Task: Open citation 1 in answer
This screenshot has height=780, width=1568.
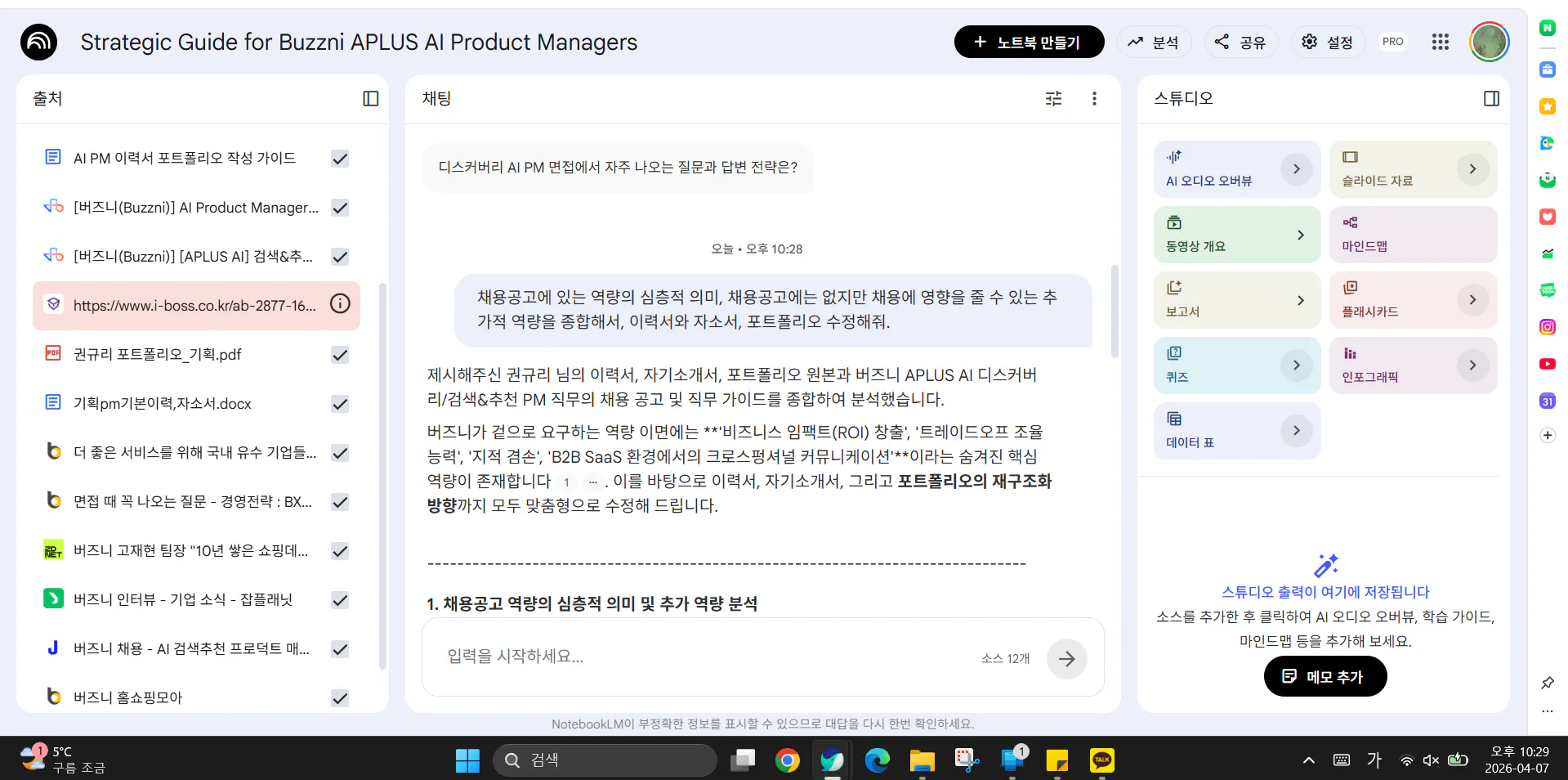Action: [566, 482]
